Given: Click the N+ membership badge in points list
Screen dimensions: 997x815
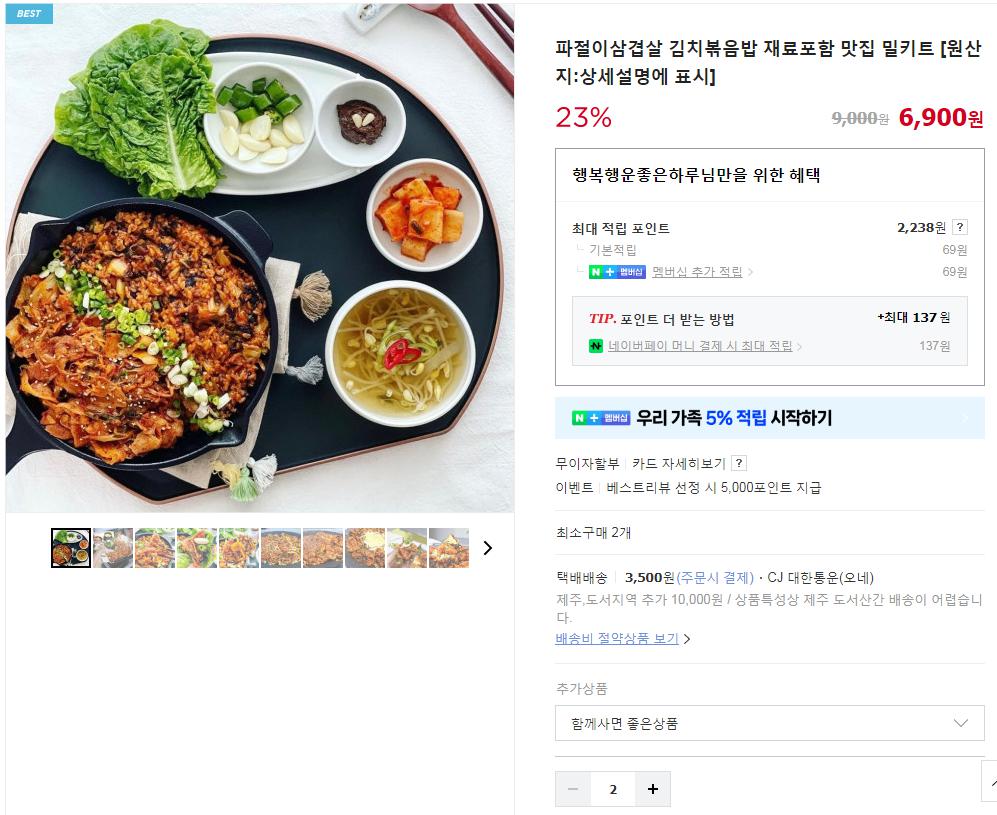Looking at the screenshot, I should click(617, 272).
